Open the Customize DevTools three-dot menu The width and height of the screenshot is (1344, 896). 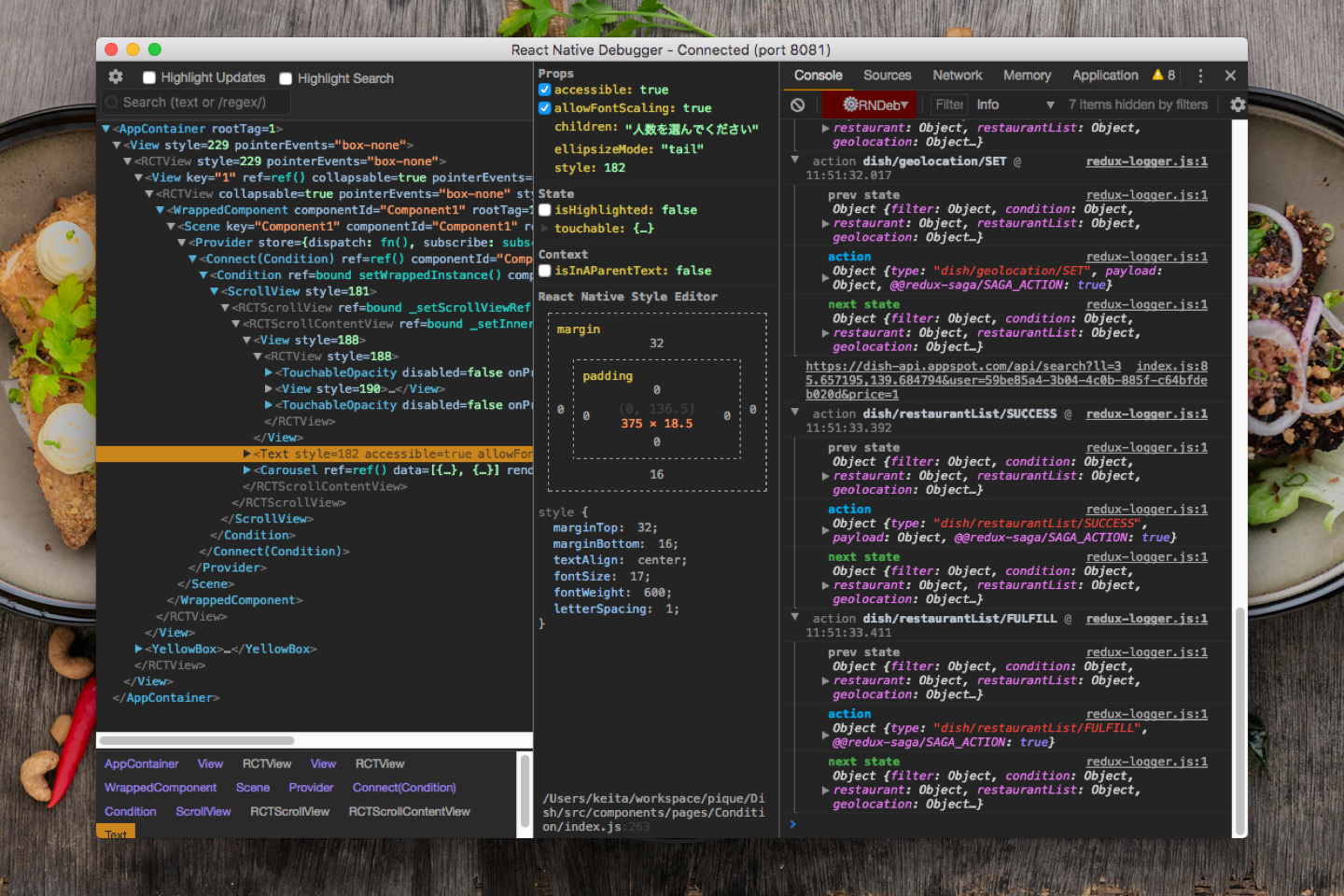tap(1200, 75)
